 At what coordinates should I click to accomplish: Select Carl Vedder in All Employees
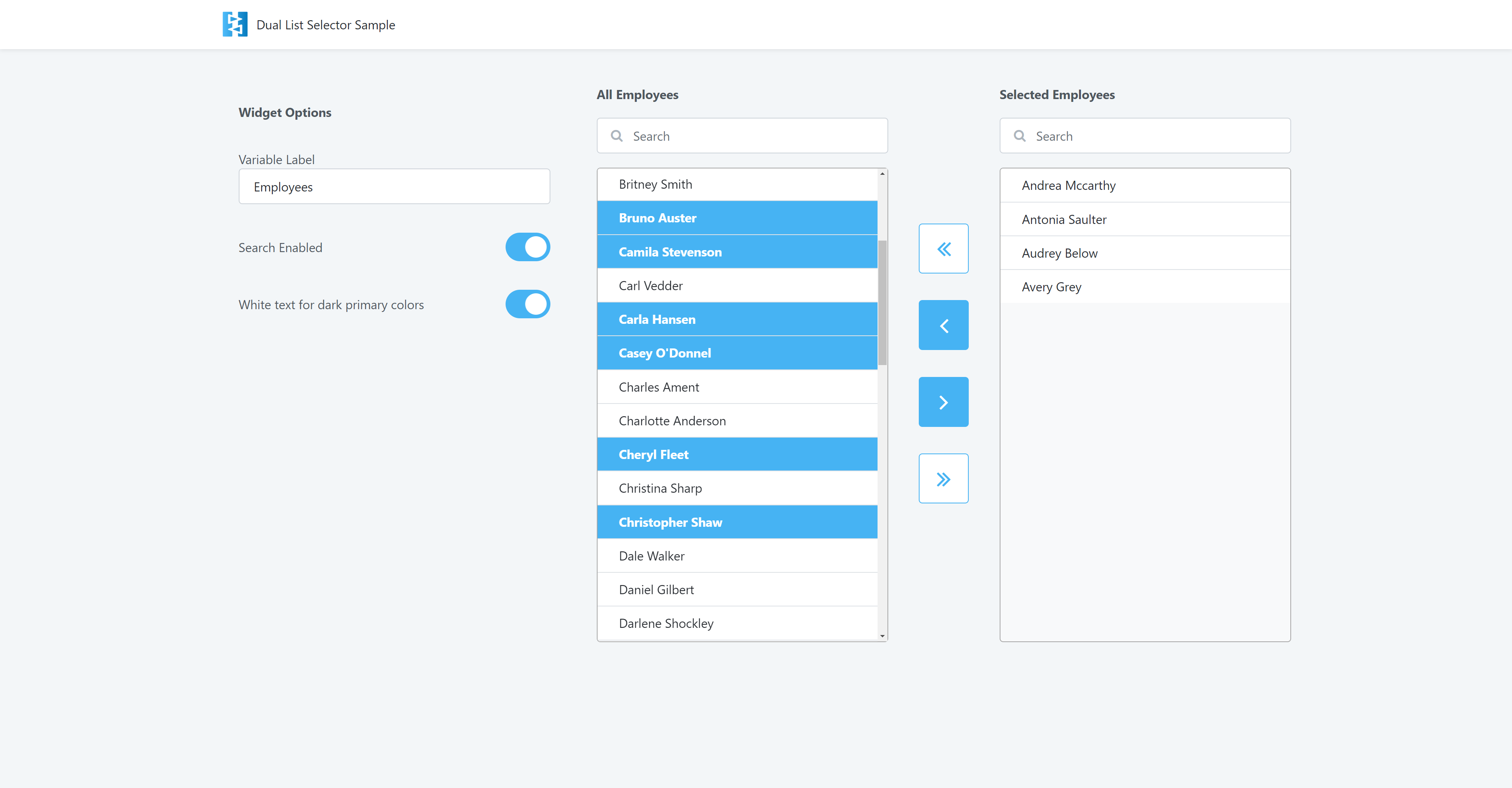click(737, 286)
